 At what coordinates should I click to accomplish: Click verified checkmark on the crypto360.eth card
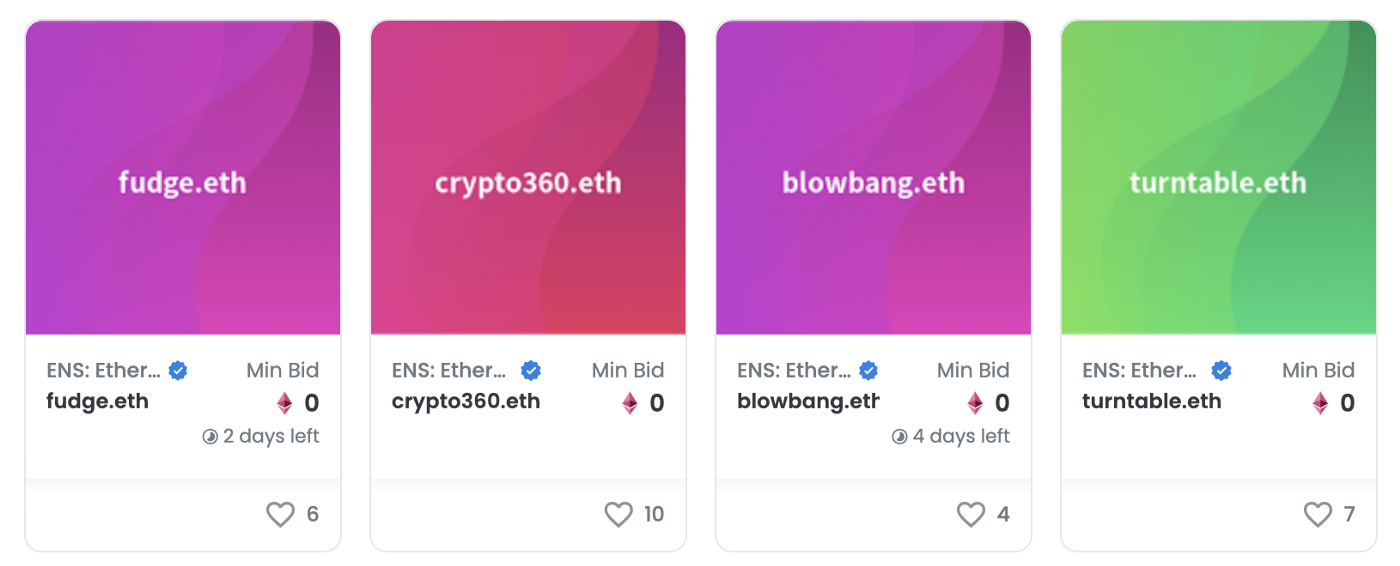[531, 371]
